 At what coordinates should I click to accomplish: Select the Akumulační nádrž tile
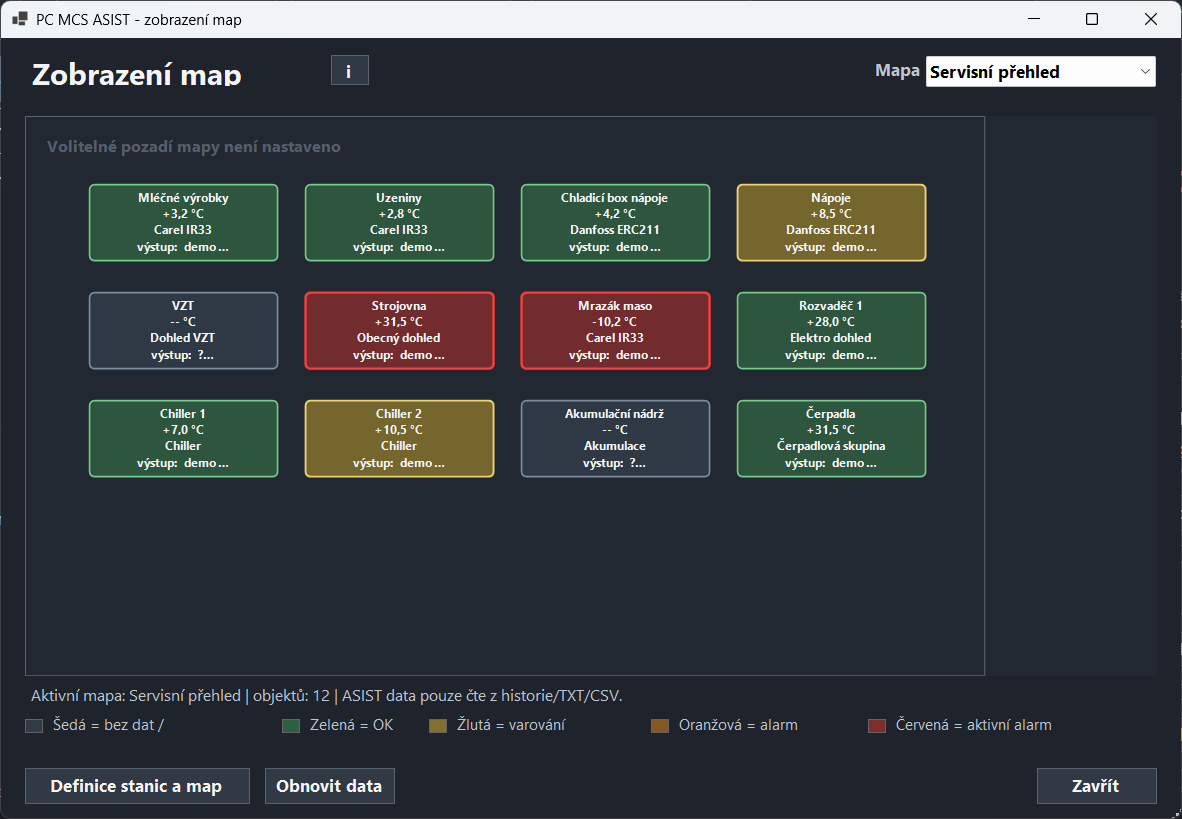[615, 438]
